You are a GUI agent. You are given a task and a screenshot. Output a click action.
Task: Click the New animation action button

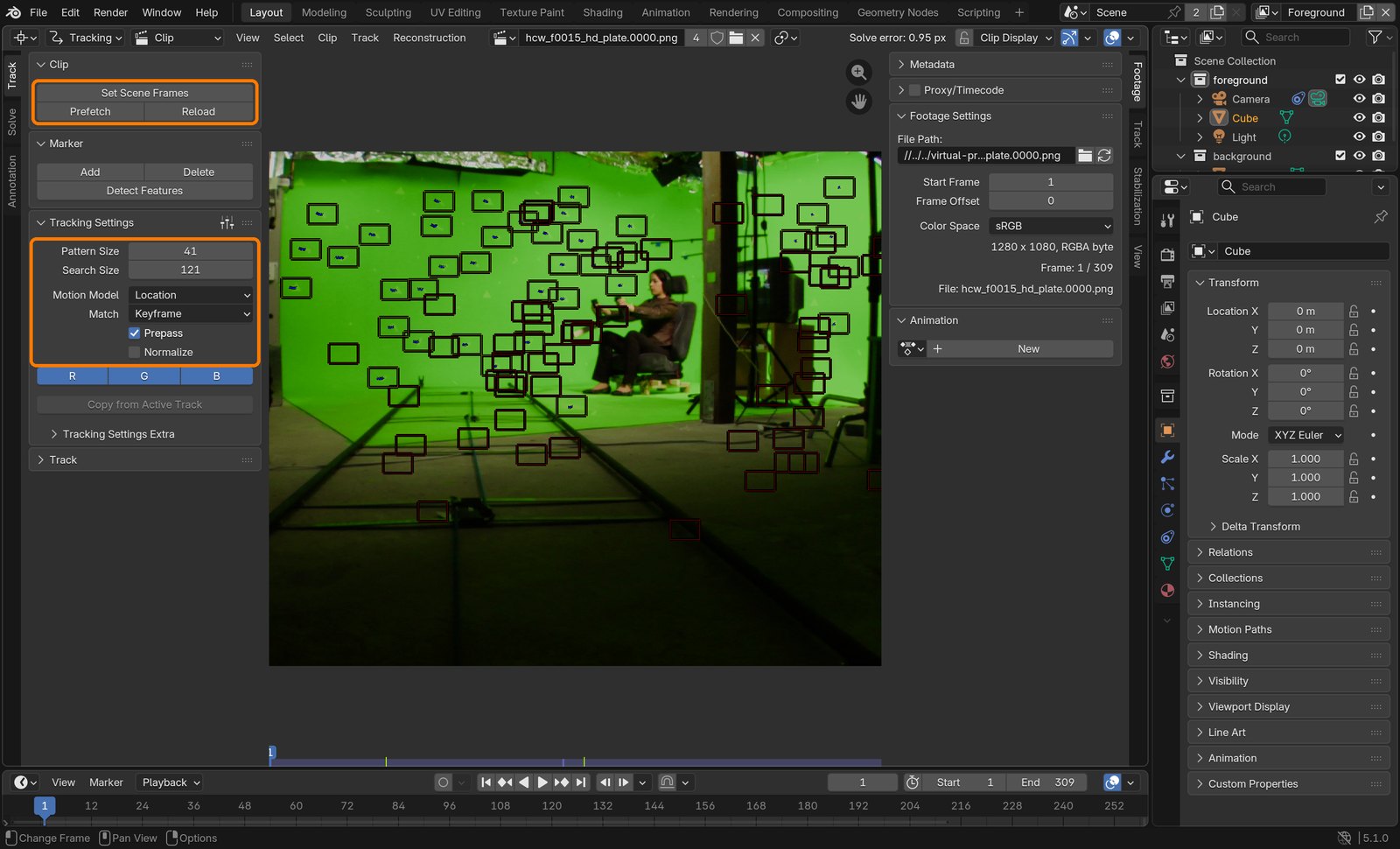[1028, 349]
